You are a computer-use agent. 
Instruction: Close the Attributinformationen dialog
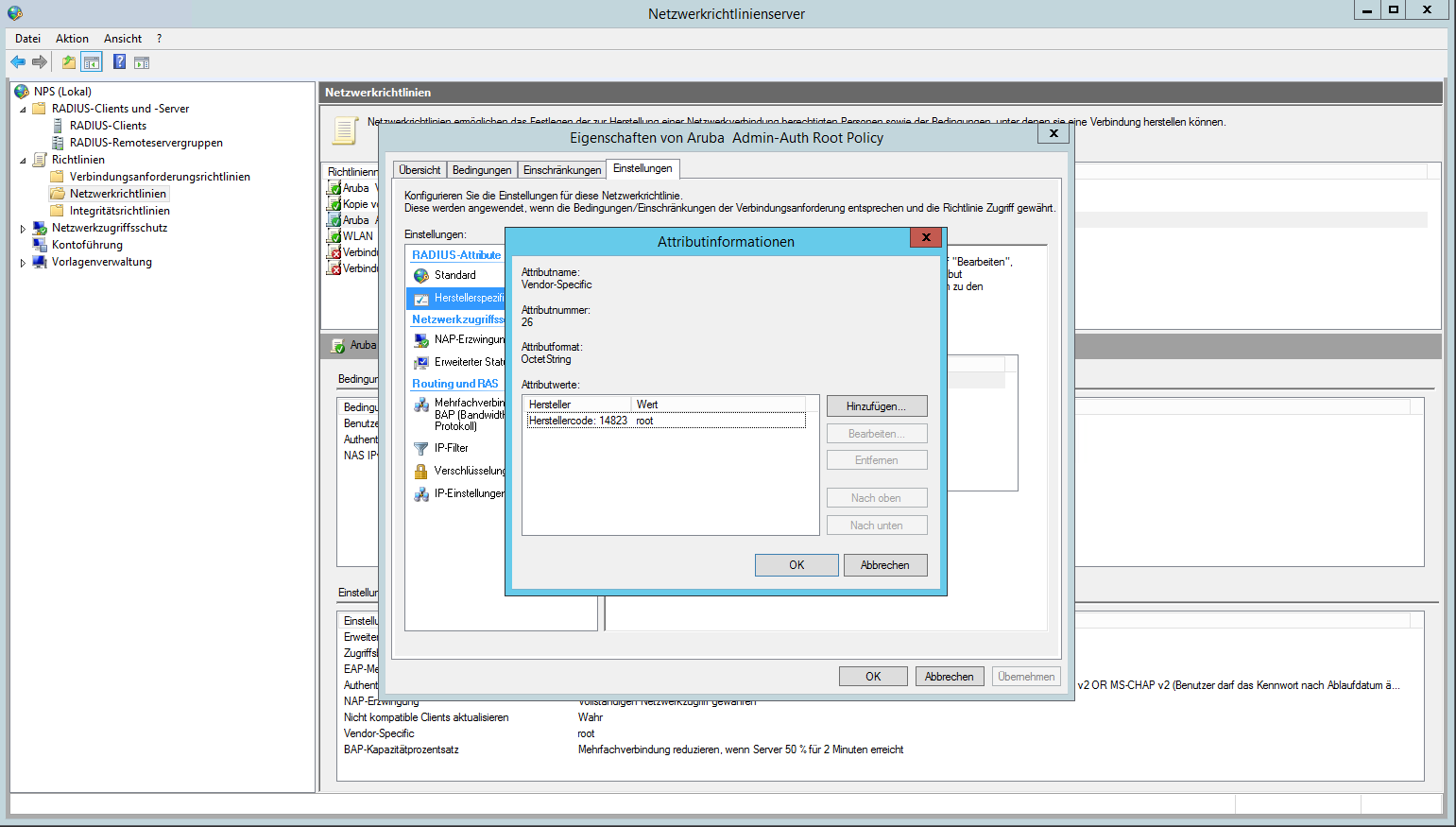click(x=925, y=237)
